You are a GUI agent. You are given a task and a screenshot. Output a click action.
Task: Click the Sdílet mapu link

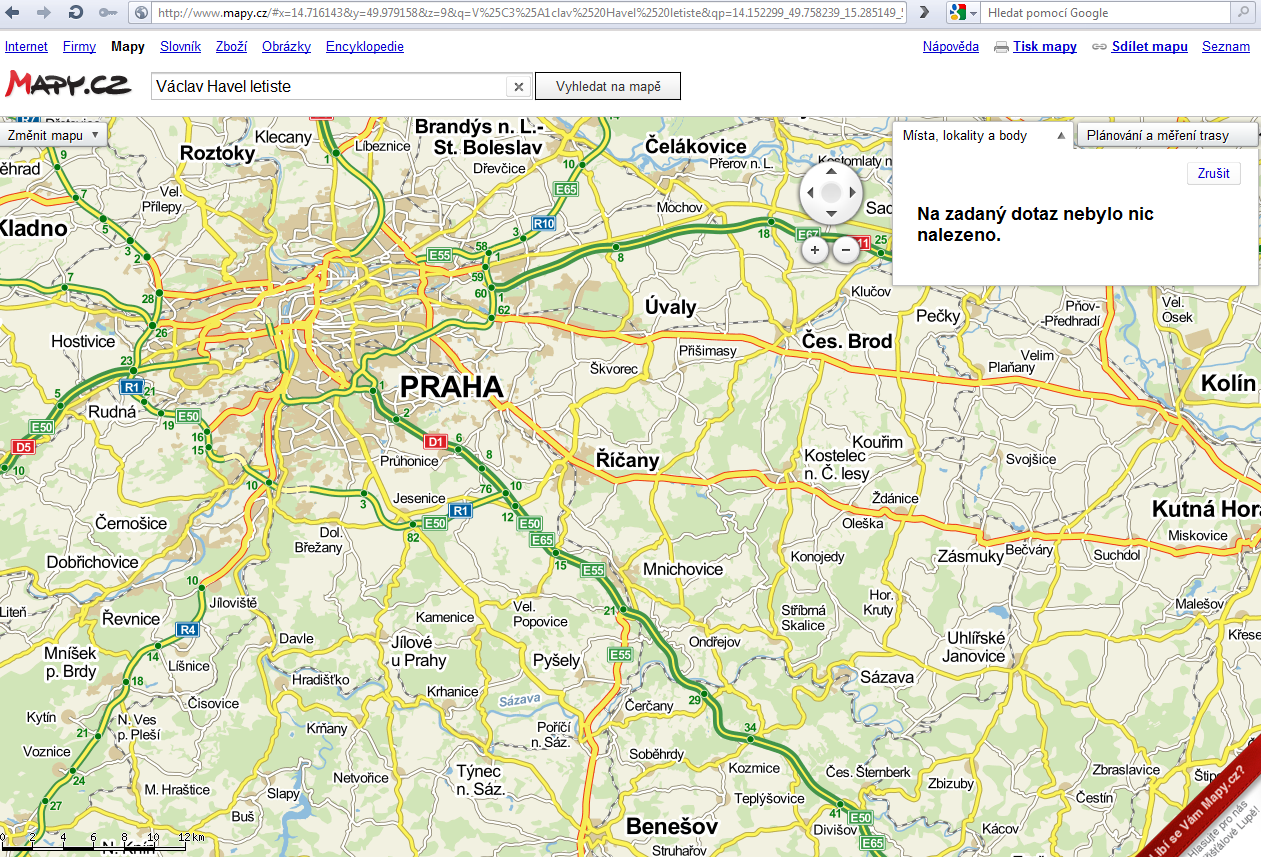tap(1149, 47)
